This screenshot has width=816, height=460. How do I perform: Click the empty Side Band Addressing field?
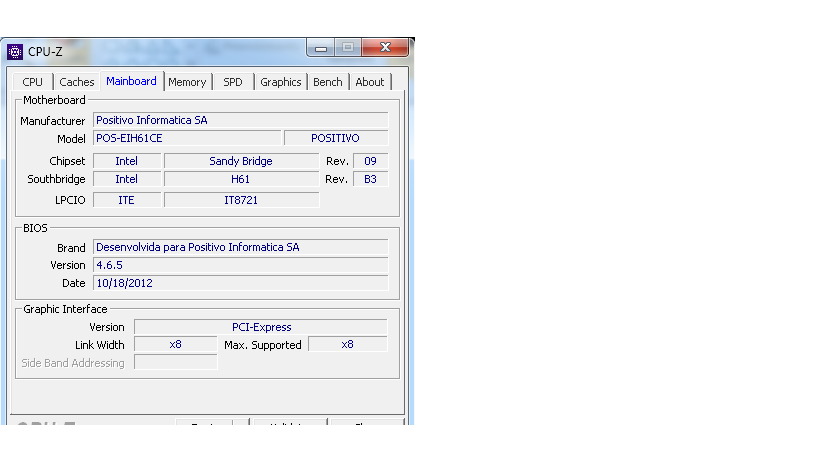coord(175,362)
